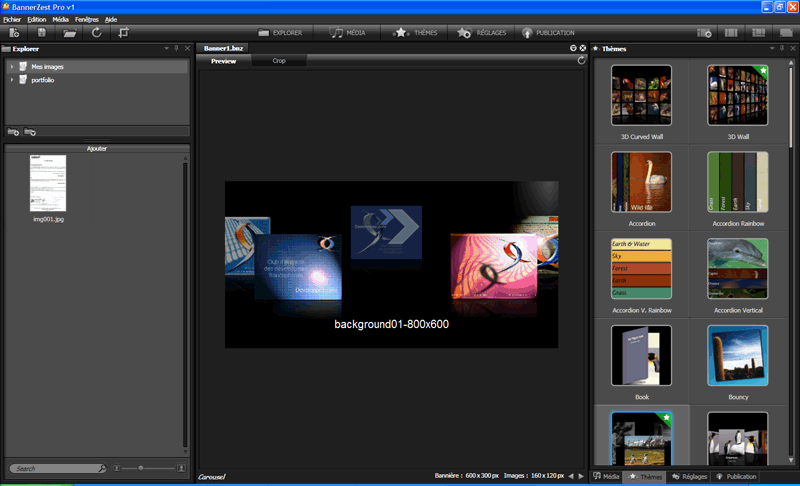Image resolution: width=800 pixels, height=486 pixels.
Task: Click the refresh icon in the top toolbar
Action: pyautogui.click(x=97, y=33)
